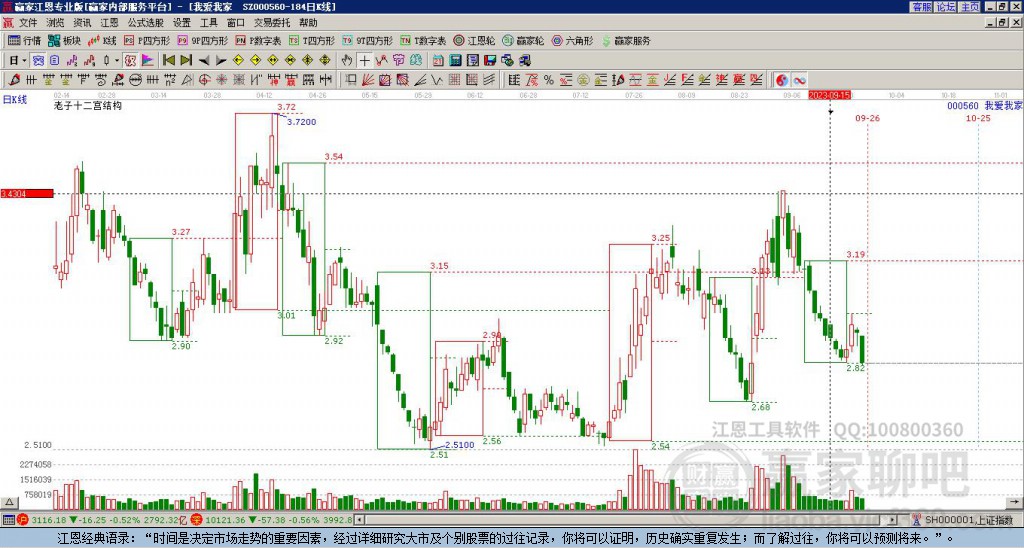Open the 交易委托 menu

click(x=272, y=23)
